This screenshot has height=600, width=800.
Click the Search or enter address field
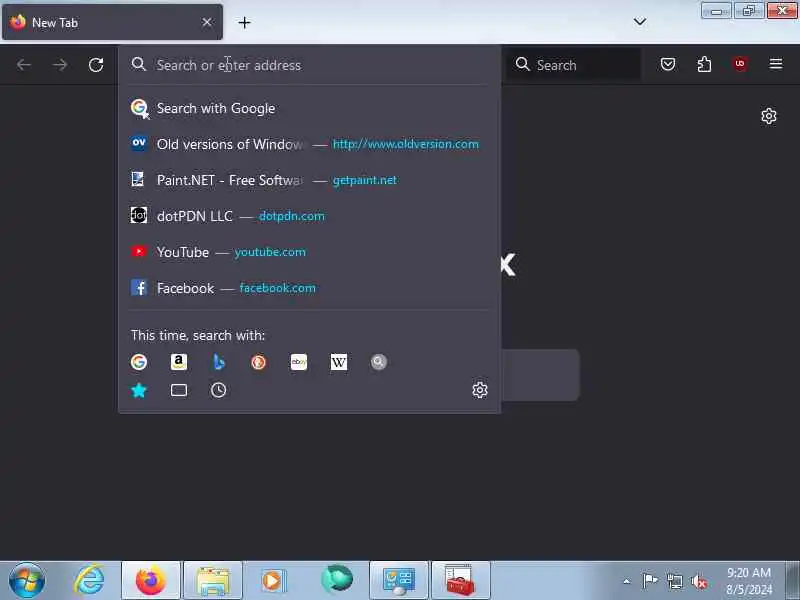(309, 65)
